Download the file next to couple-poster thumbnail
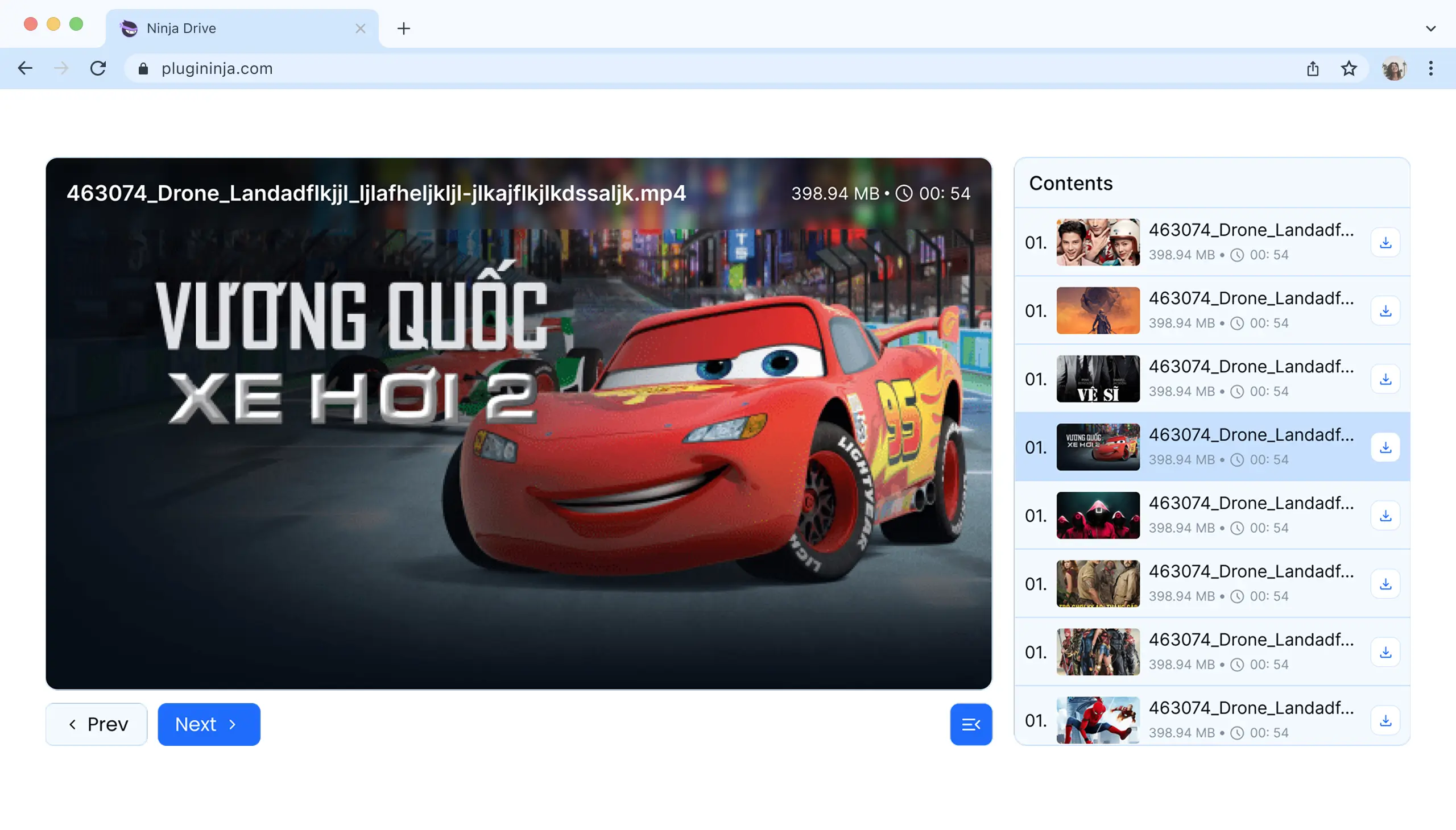The height and width of the screenshot is (830, 1456). click(1385, 242)
